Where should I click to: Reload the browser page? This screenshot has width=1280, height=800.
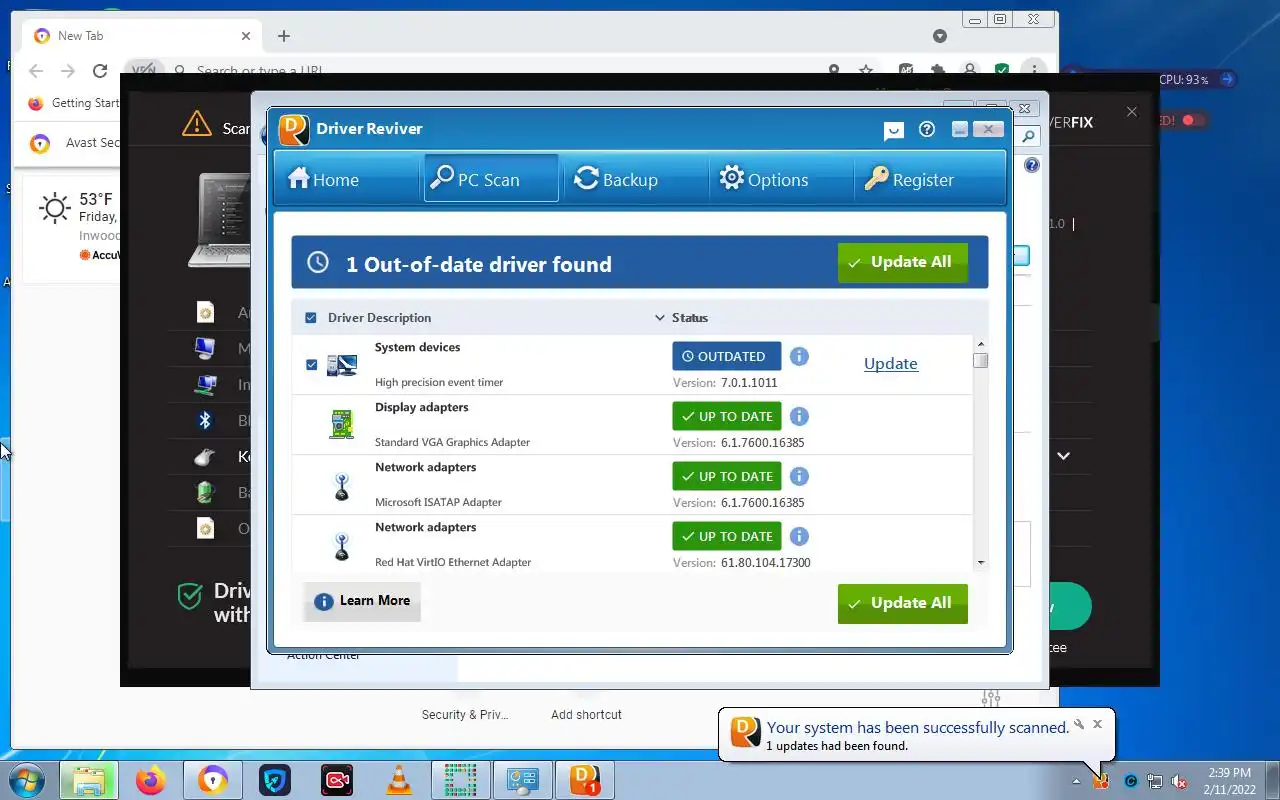coord(100,71)
